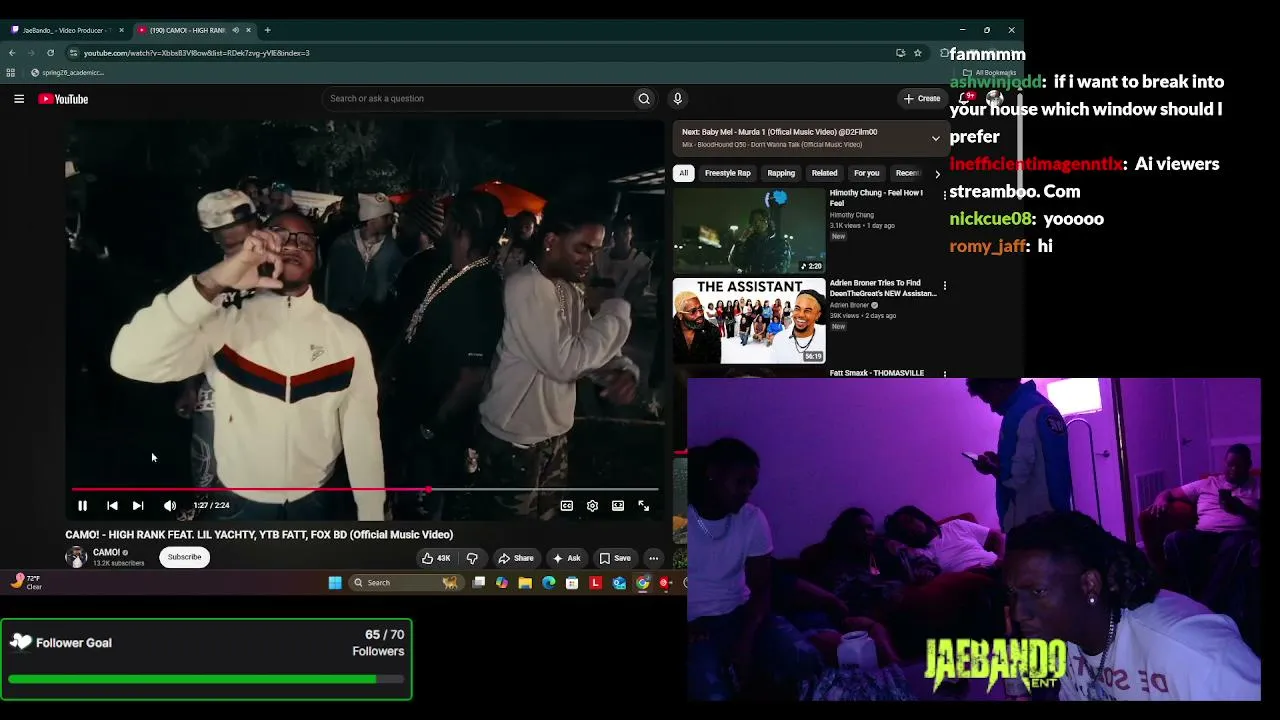Toggle subtitles closed captions button
Screen dimensions: 1280x720
567,506
